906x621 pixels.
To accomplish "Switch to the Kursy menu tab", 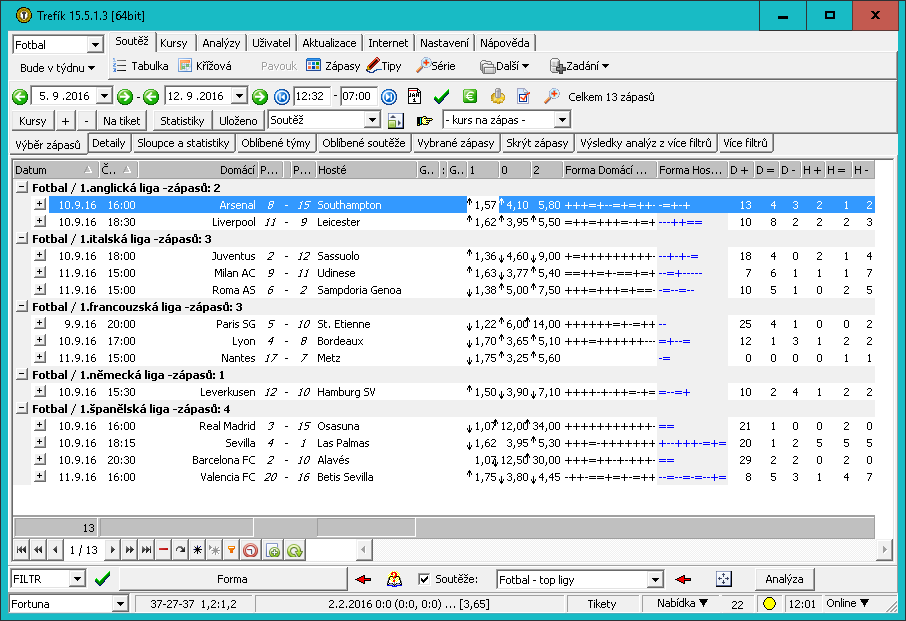I will 174,43.
